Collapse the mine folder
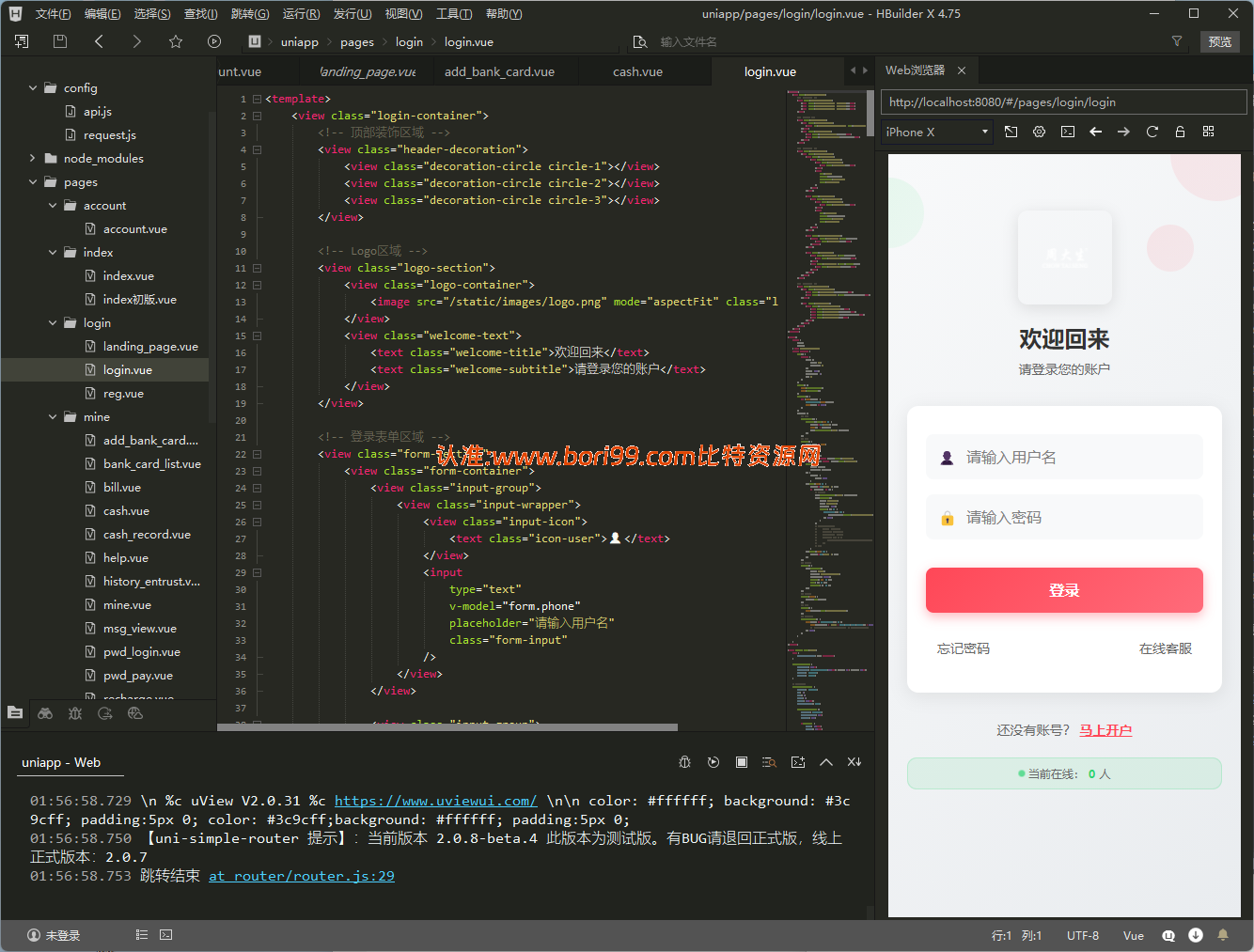Viewport: 1254px width, 952px height. pos(53,416)
